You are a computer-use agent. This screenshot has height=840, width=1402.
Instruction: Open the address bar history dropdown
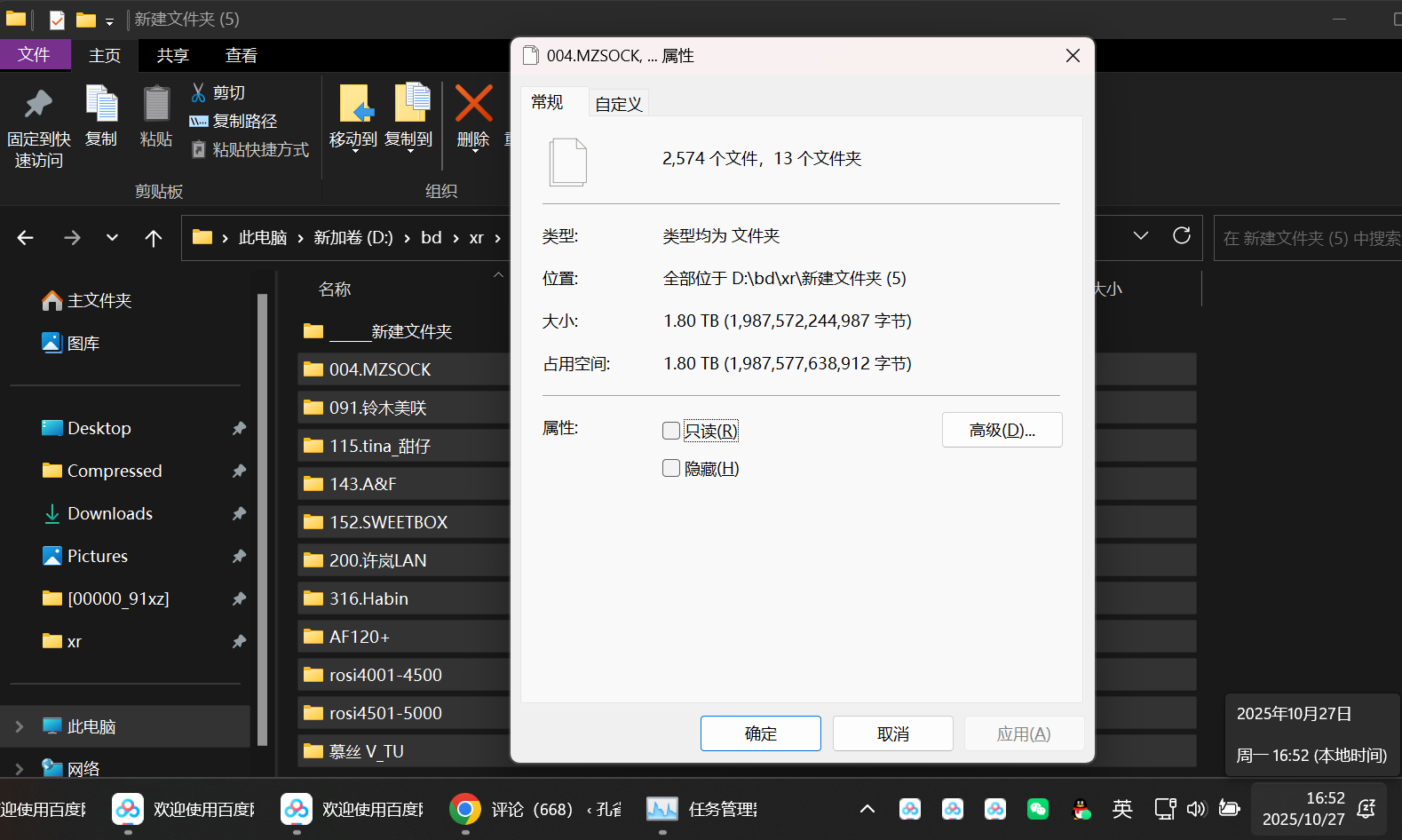[x=1141, y=236]
